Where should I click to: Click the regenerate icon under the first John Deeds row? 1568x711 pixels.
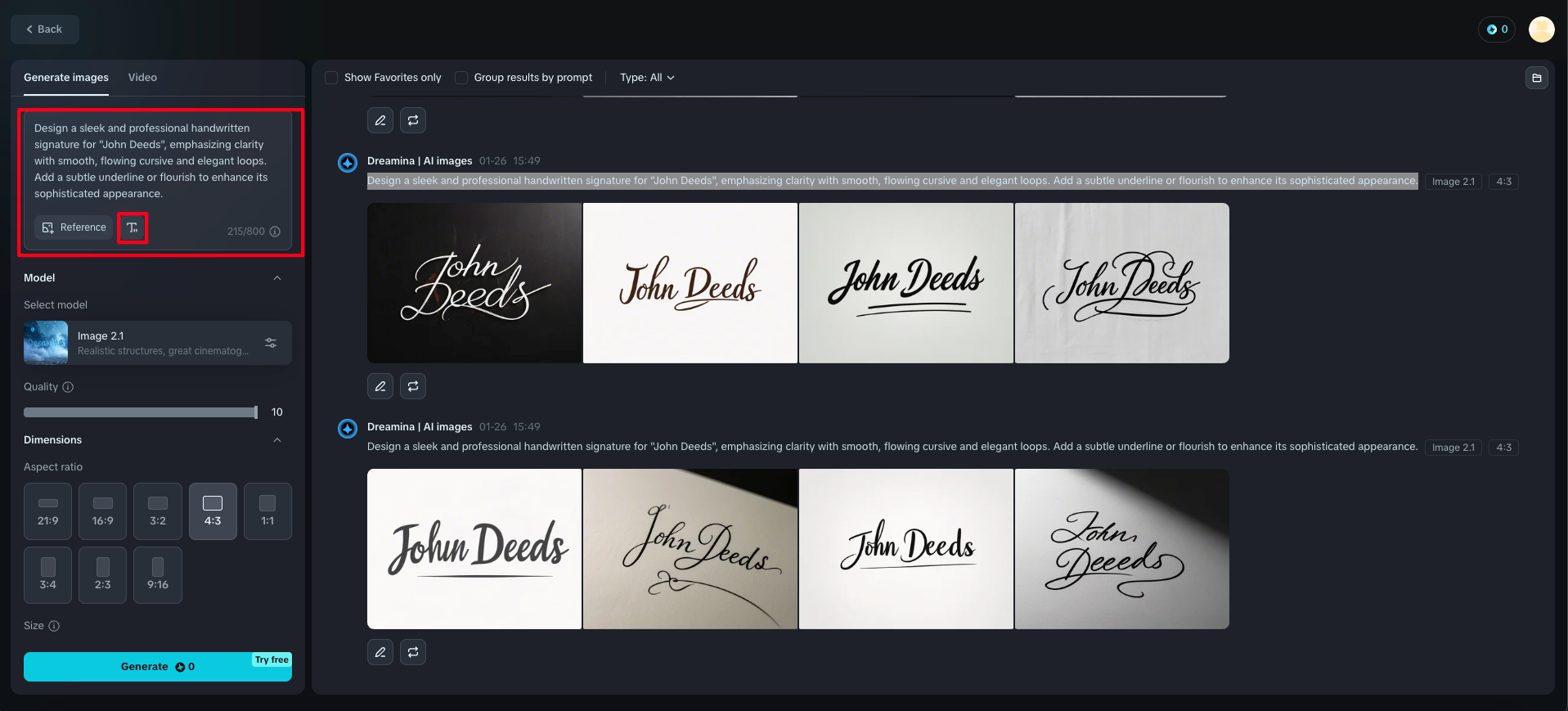point(413,386)
